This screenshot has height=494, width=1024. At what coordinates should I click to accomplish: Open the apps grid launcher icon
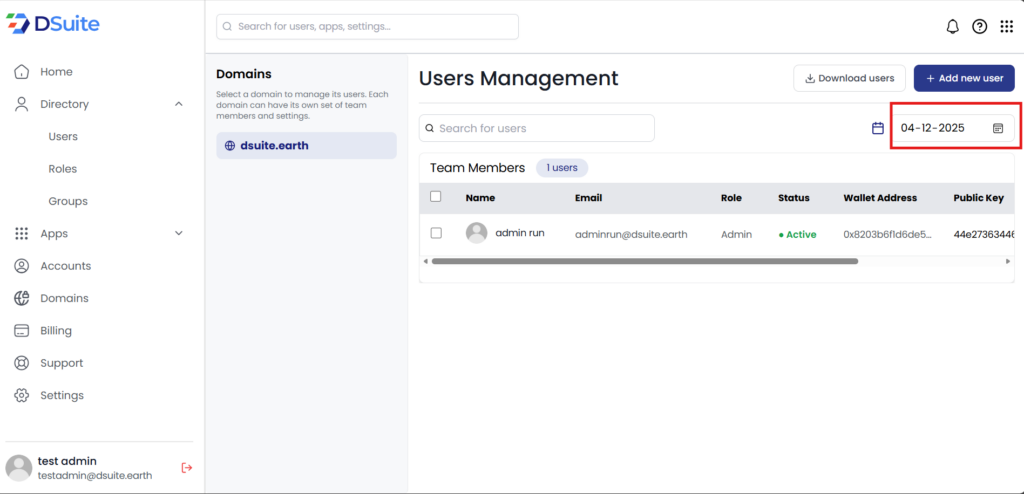pos(1006,27)
